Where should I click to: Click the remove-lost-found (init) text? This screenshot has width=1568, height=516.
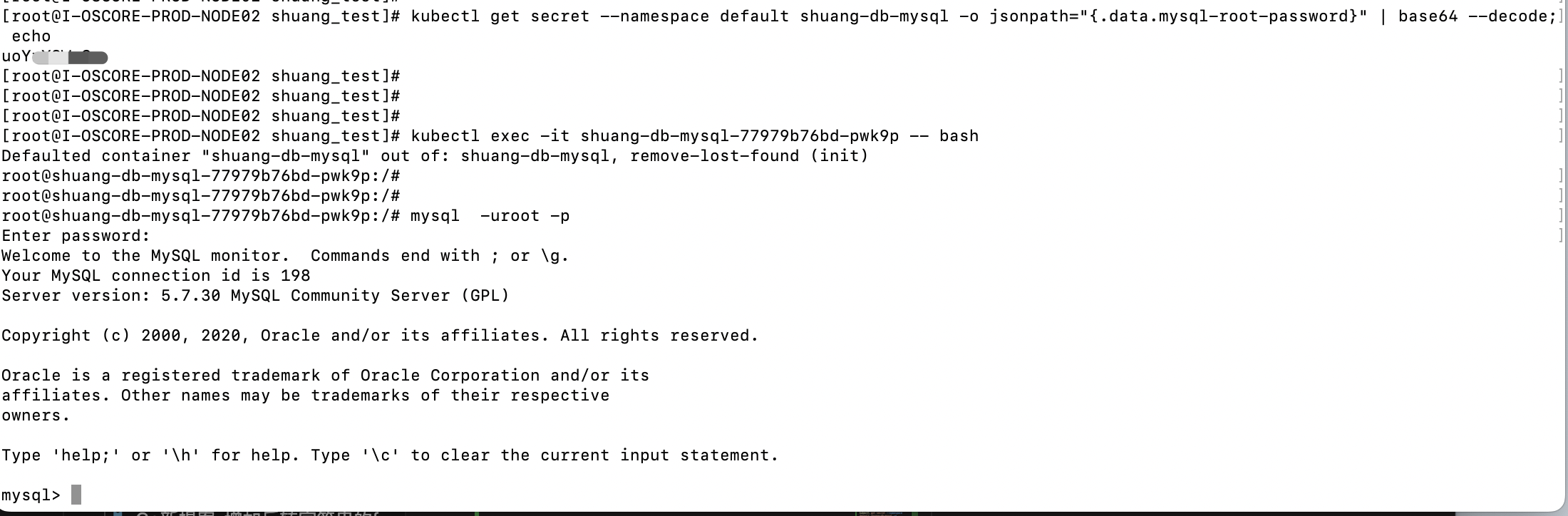(749, 156)
